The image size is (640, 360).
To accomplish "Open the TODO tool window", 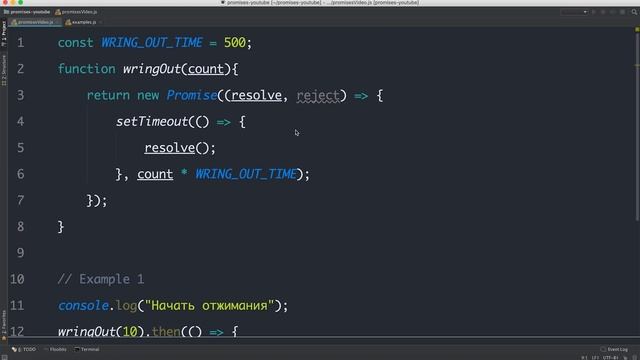I will click(x=24, y=349).
